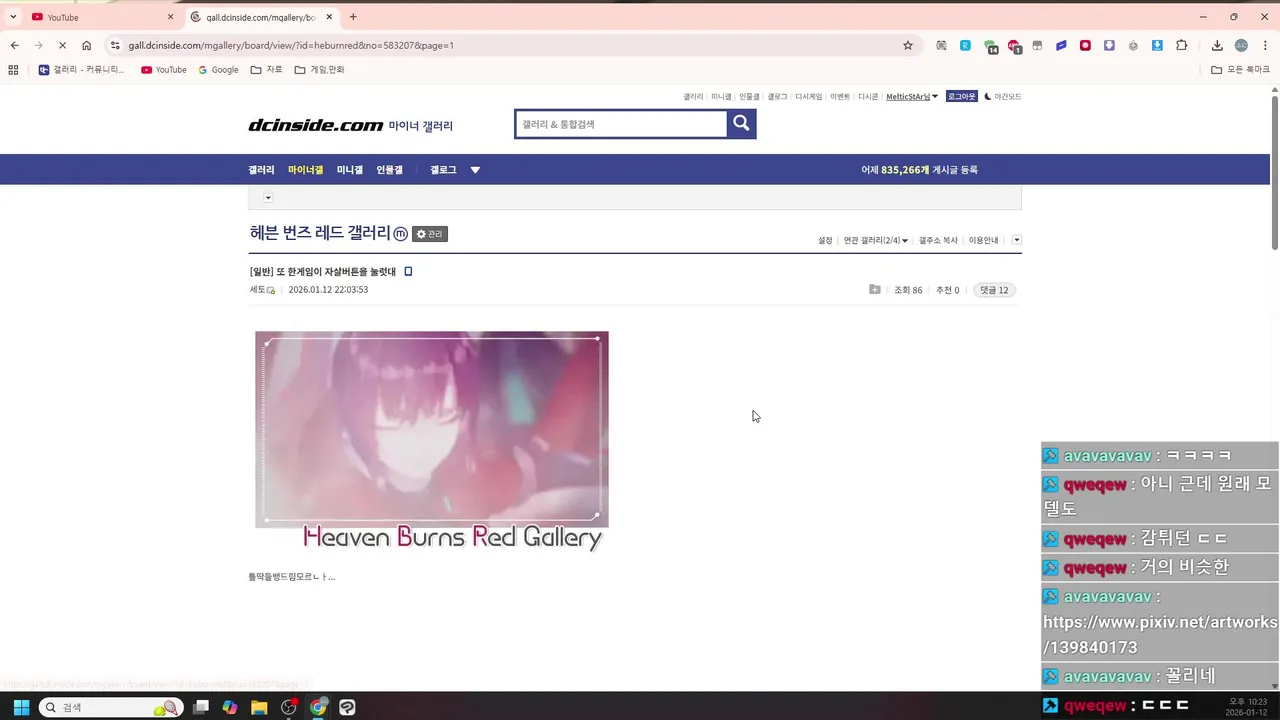Open Chrome extensions puzzle icon
This screenshot has width=1280, height=720.
[1181, 45]
